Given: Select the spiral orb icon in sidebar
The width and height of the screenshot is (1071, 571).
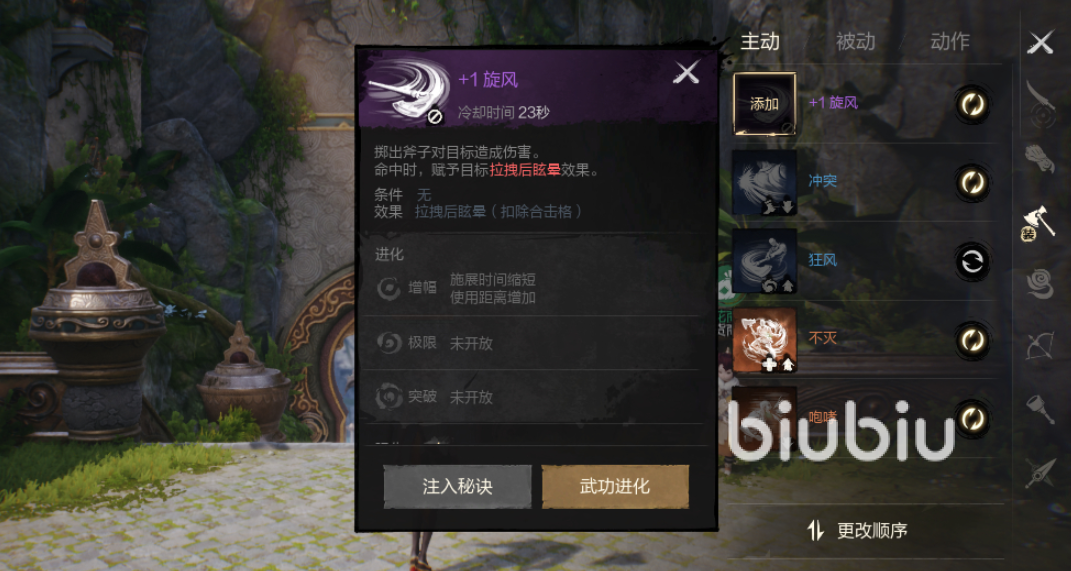Looking at the screenshot, I should point(1040,284).
